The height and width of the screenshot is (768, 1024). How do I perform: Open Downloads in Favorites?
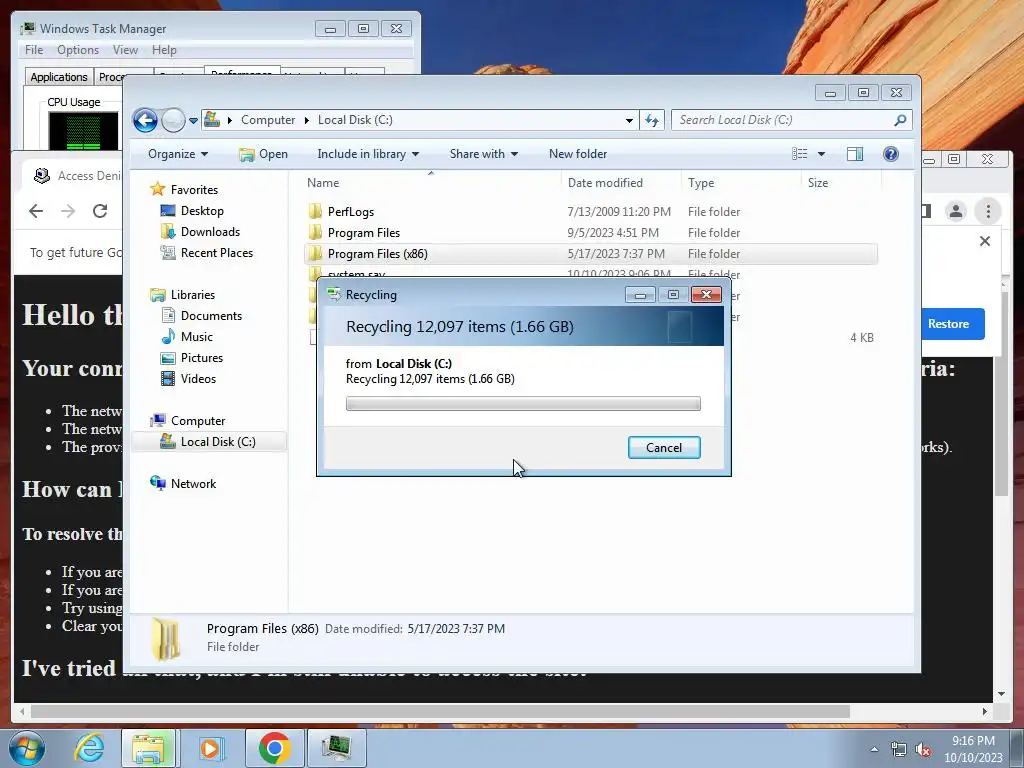[210, 232]
